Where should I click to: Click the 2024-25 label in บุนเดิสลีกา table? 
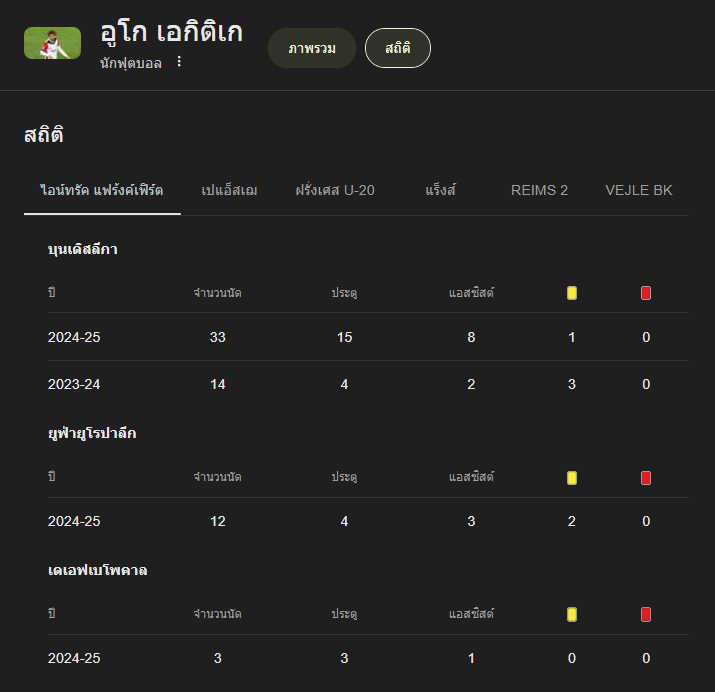[x=74, y=337]
